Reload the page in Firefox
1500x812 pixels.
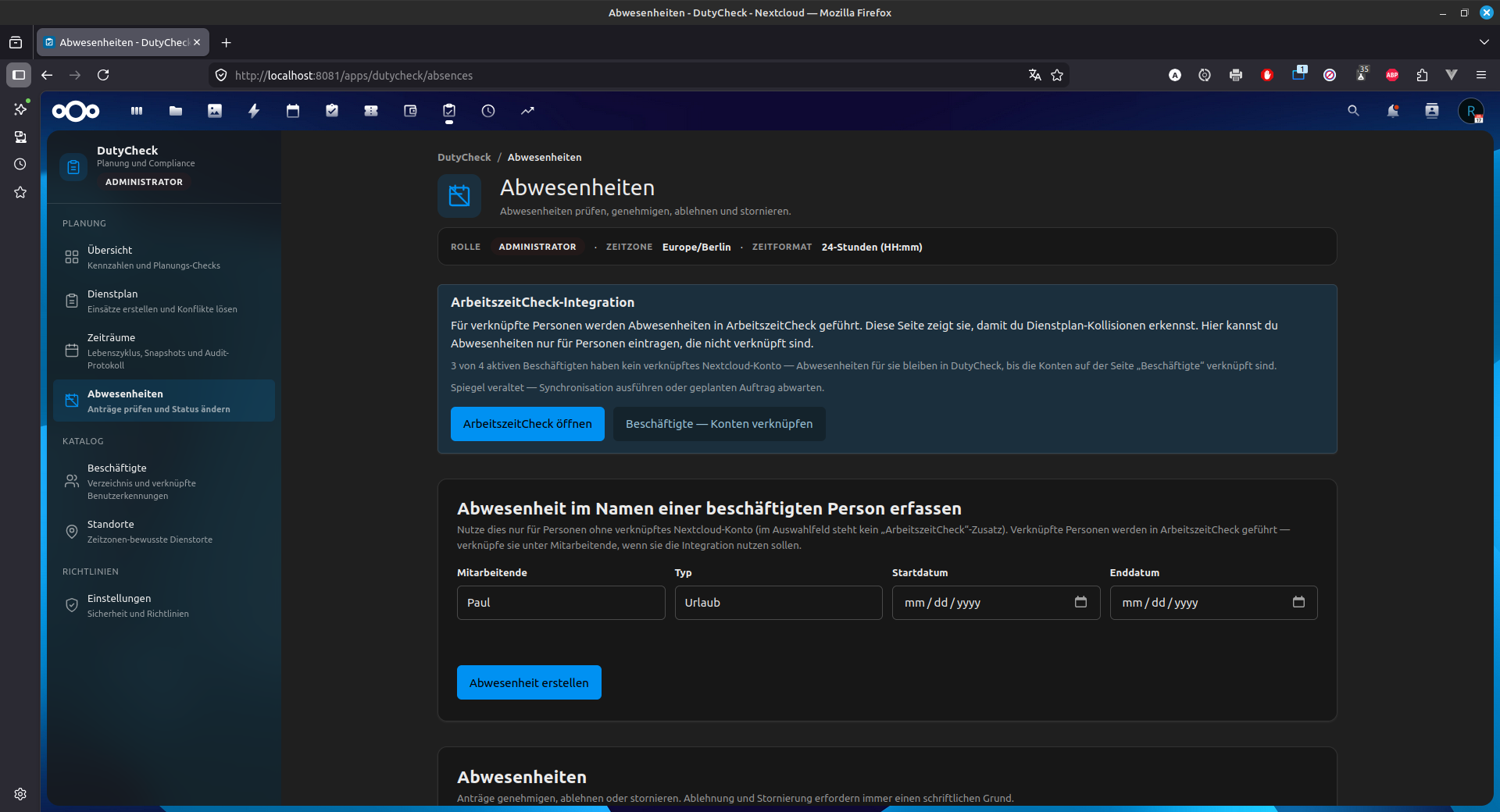(x=103, y=75)
